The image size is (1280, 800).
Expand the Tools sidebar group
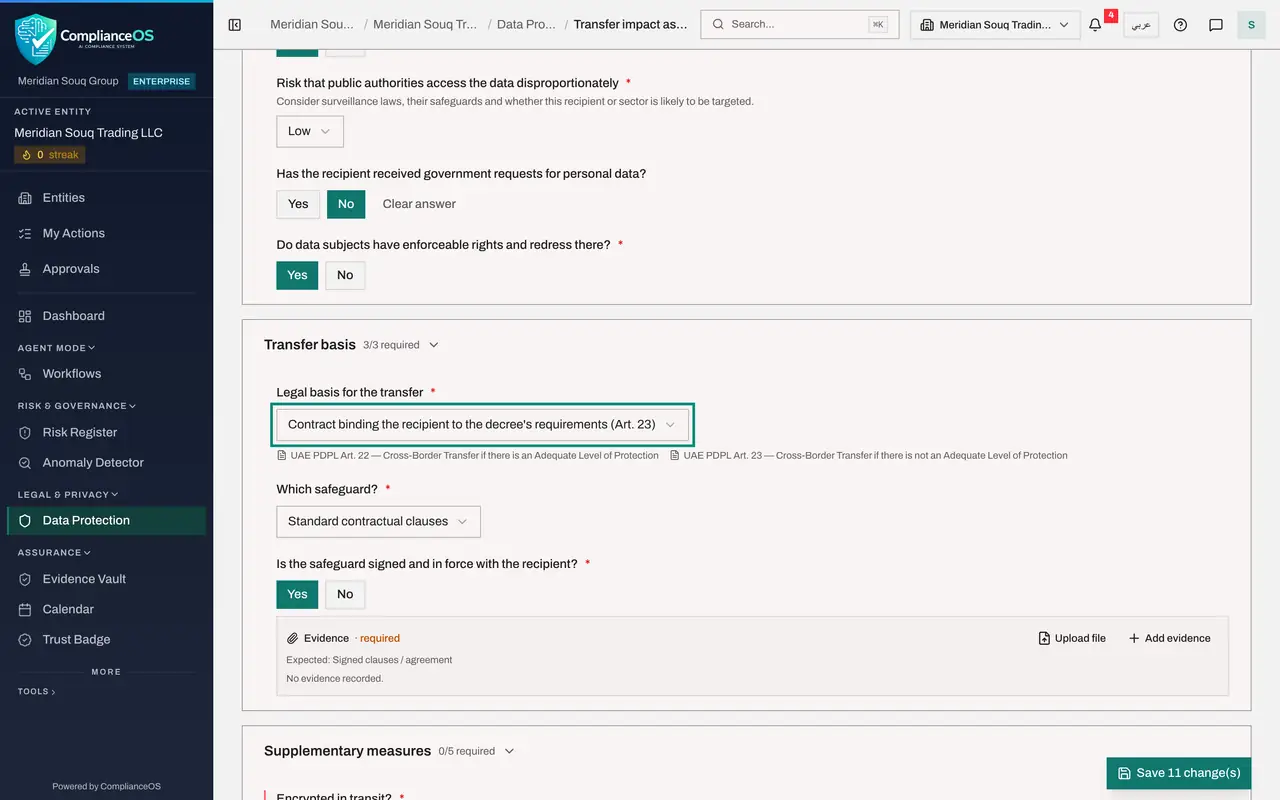(36, 691)
